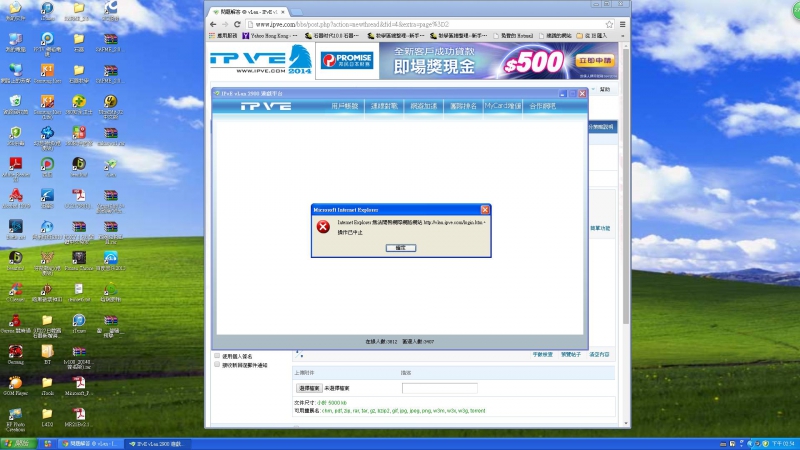800x450 pixels.
Task: Open a new Chrome tab
Action: [297, 12]
